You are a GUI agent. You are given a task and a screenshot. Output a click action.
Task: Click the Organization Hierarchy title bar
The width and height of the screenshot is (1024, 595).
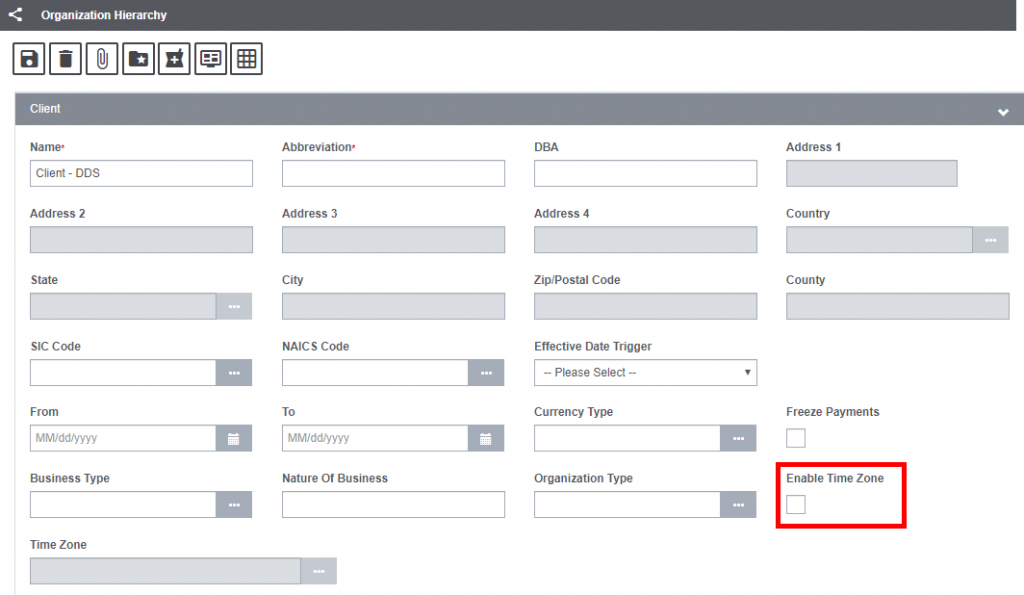(103, 15)
